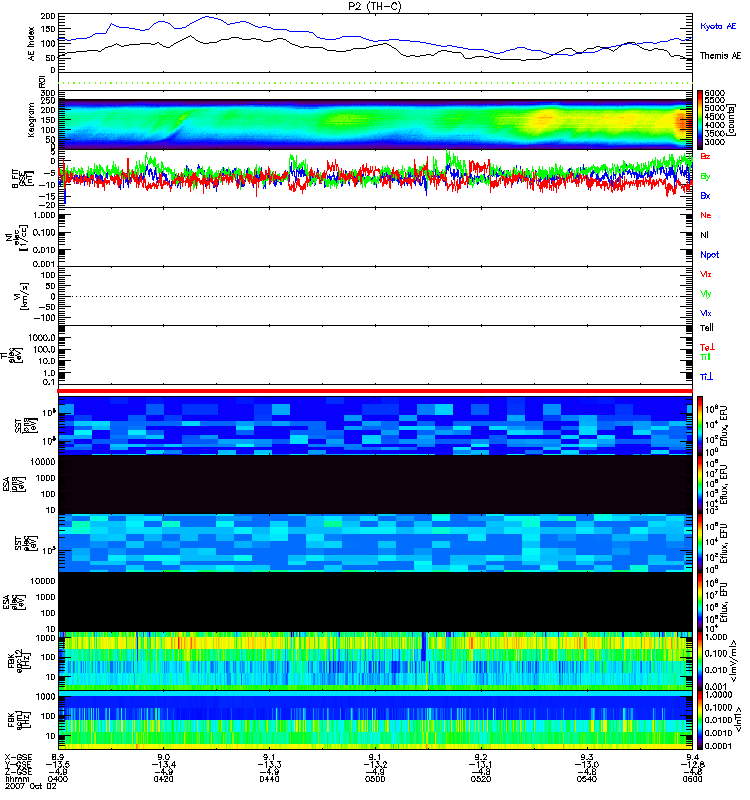Click the green dotted ROI line

[x=375, y=83]
